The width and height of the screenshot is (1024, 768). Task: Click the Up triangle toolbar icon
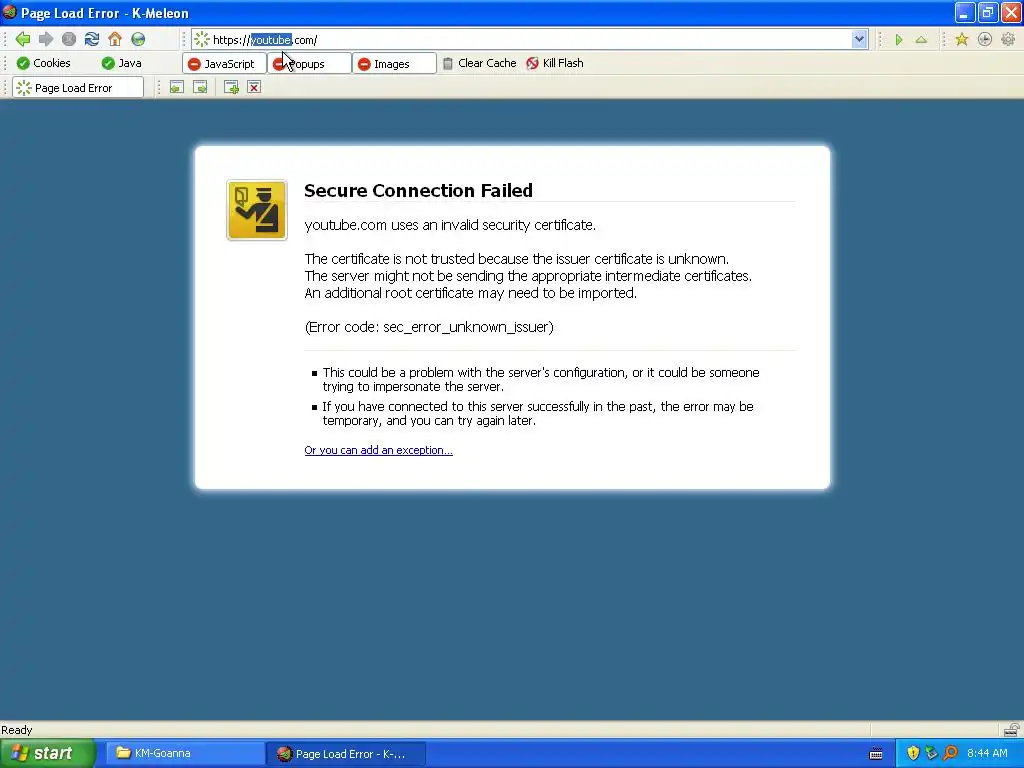tap(921, 40)
